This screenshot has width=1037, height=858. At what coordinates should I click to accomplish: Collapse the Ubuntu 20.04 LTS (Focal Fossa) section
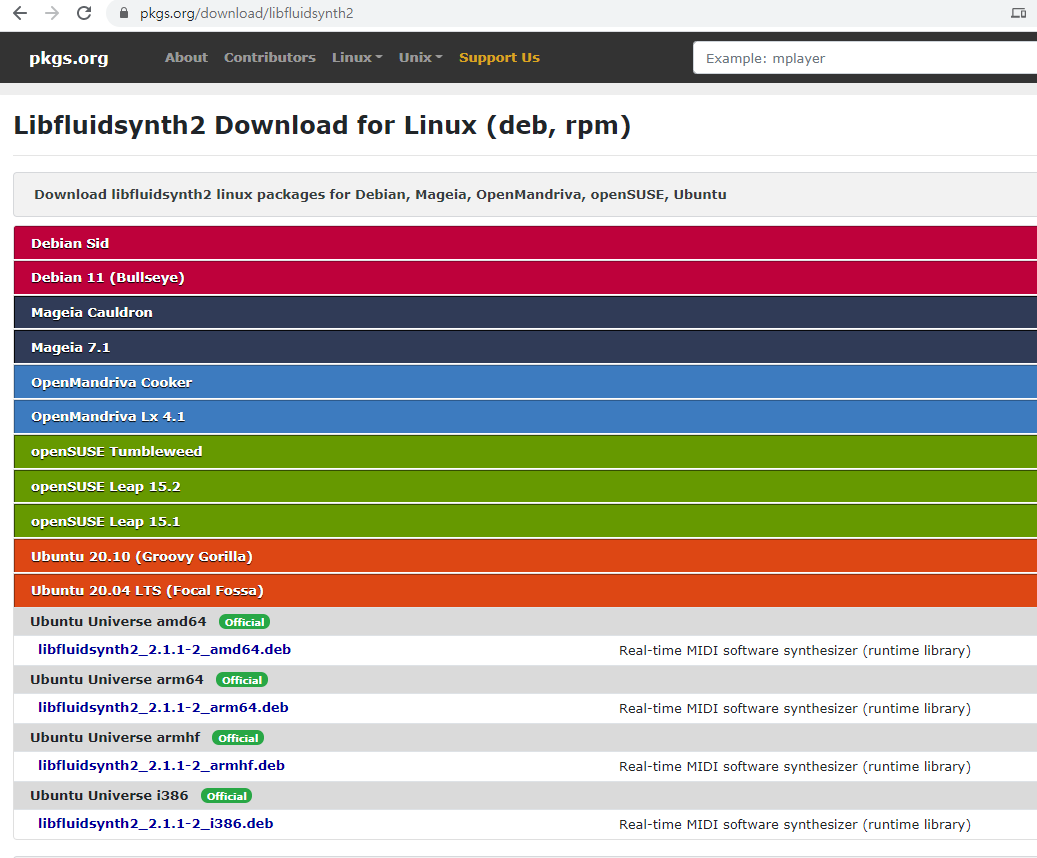click(525, 591)
